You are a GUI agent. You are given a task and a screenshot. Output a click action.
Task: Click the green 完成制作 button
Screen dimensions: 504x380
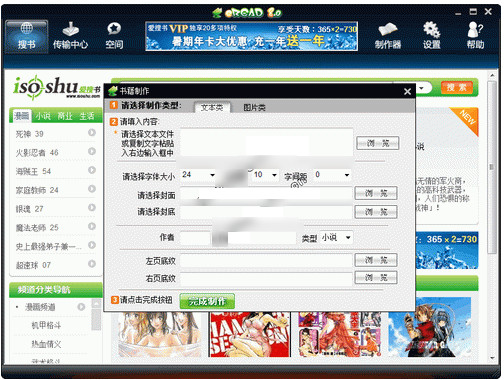click(207, 301)
